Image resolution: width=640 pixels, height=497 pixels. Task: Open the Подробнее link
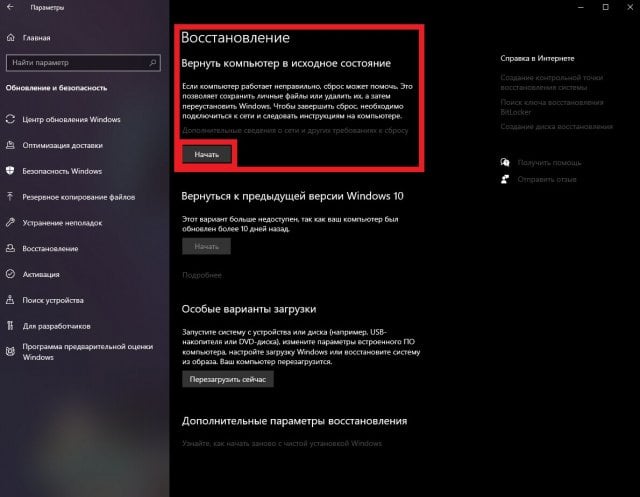(202, 275)
